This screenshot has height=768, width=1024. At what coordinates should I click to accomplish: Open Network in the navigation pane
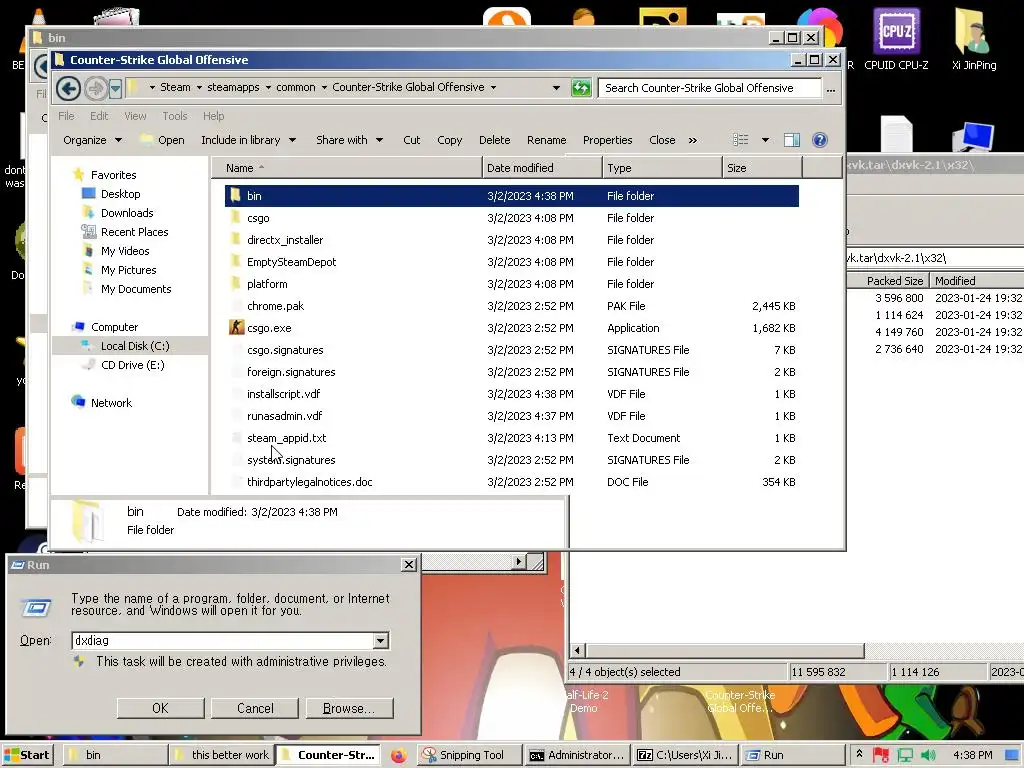point(111,403)
